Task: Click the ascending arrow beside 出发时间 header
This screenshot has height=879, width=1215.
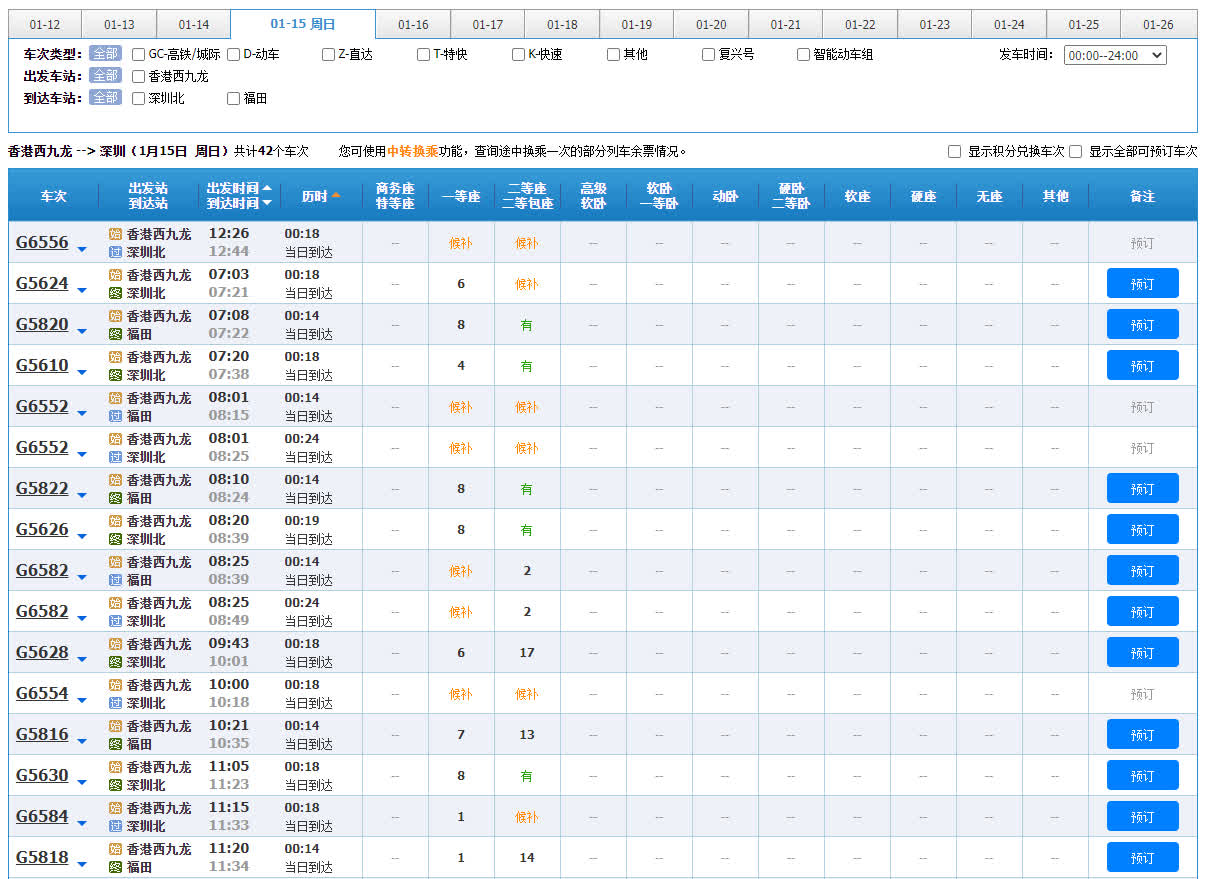Action: 267,188
